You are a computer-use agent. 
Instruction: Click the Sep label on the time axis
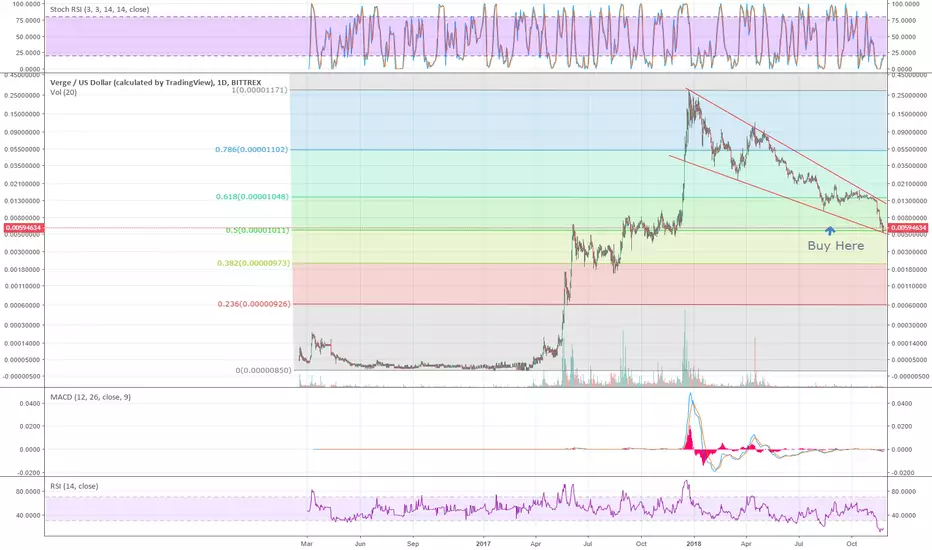tap(413, 543)
